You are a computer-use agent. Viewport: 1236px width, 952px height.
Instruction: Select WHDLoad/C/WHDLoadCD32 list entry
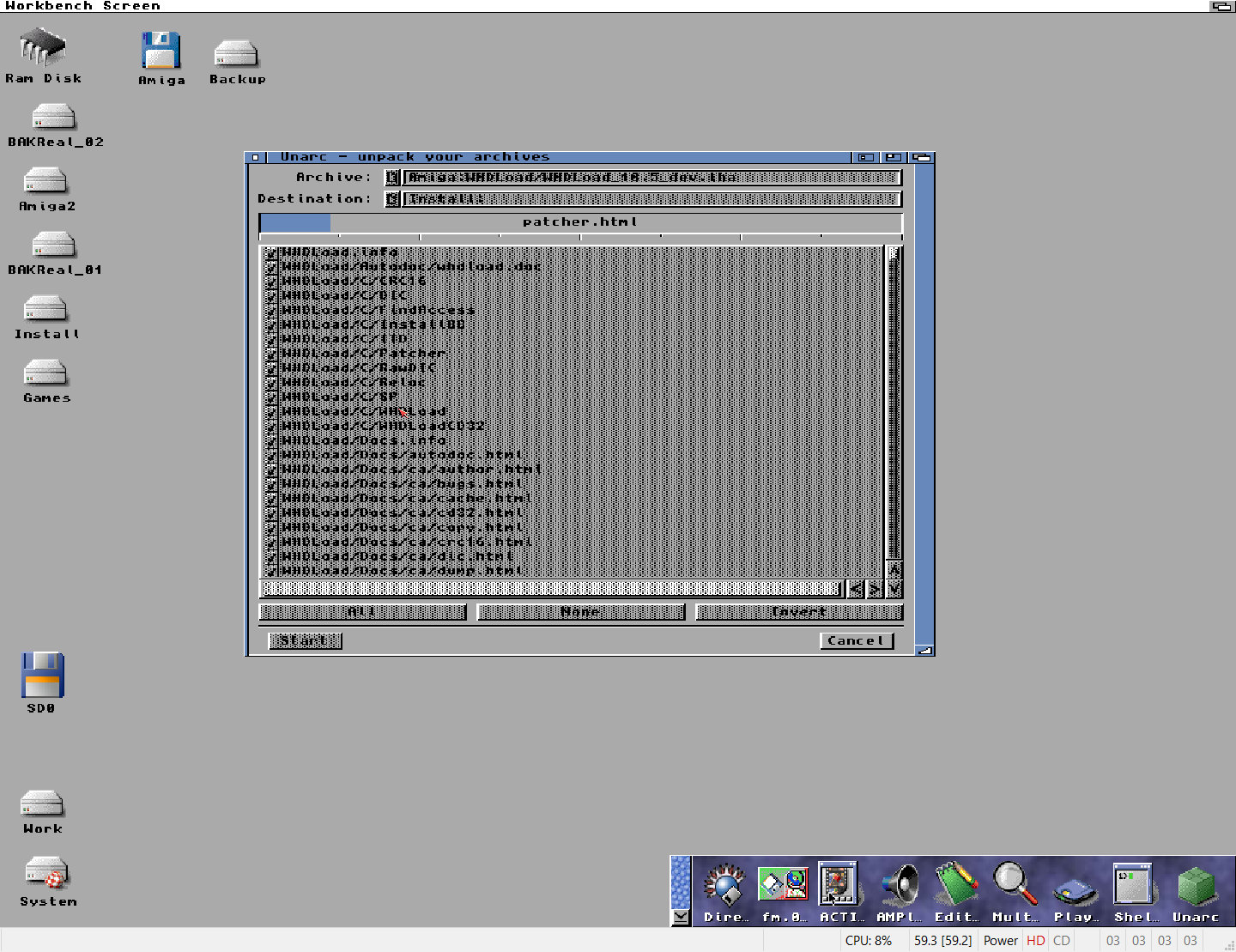pos(383,427)
